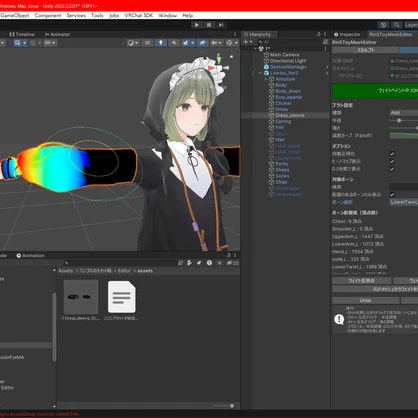
Task: Open the VRChat SDK menu
Action: point(139,15)
